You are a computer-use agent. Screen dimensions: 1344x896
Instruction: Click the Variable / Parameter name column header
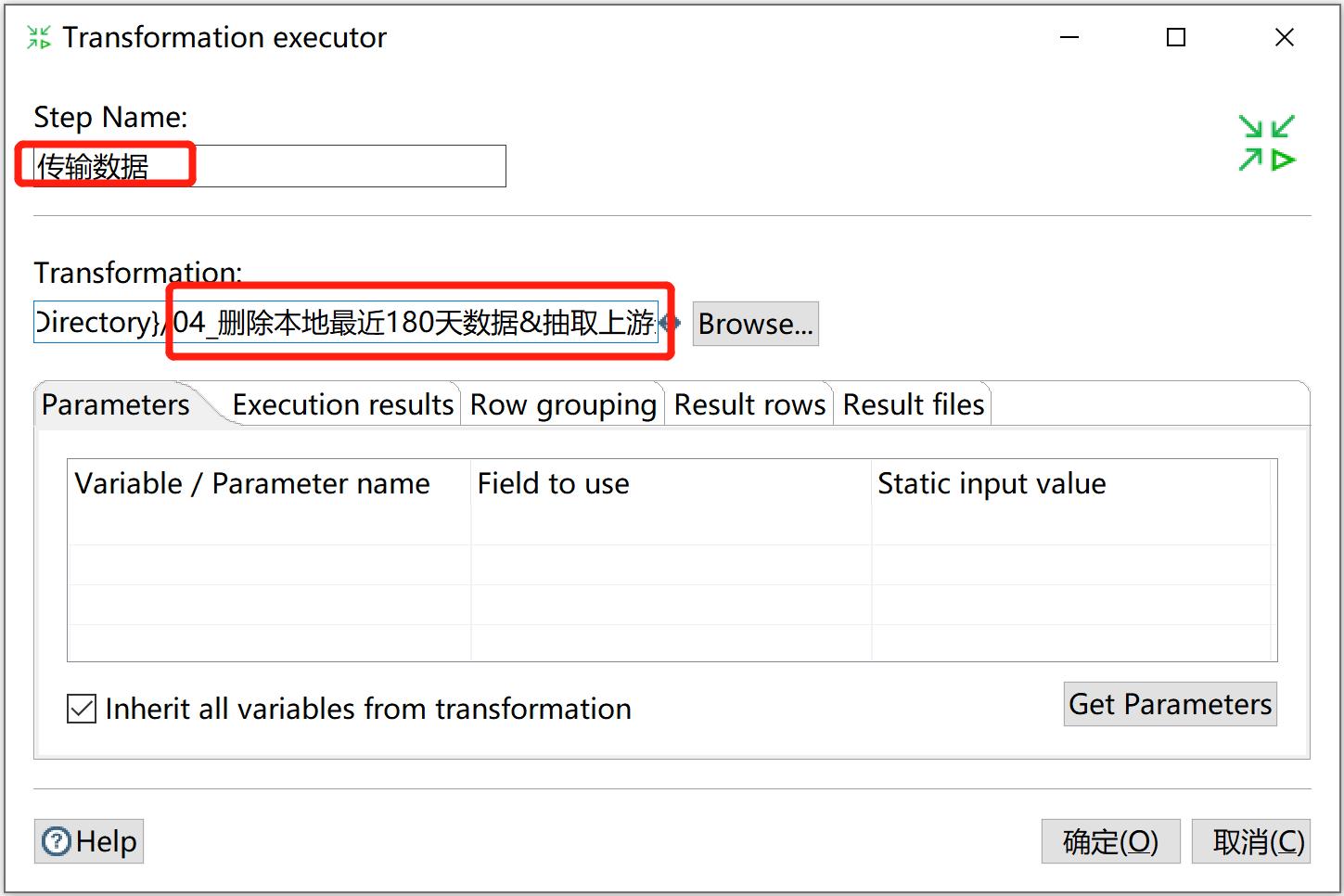[x=269, y=483]
